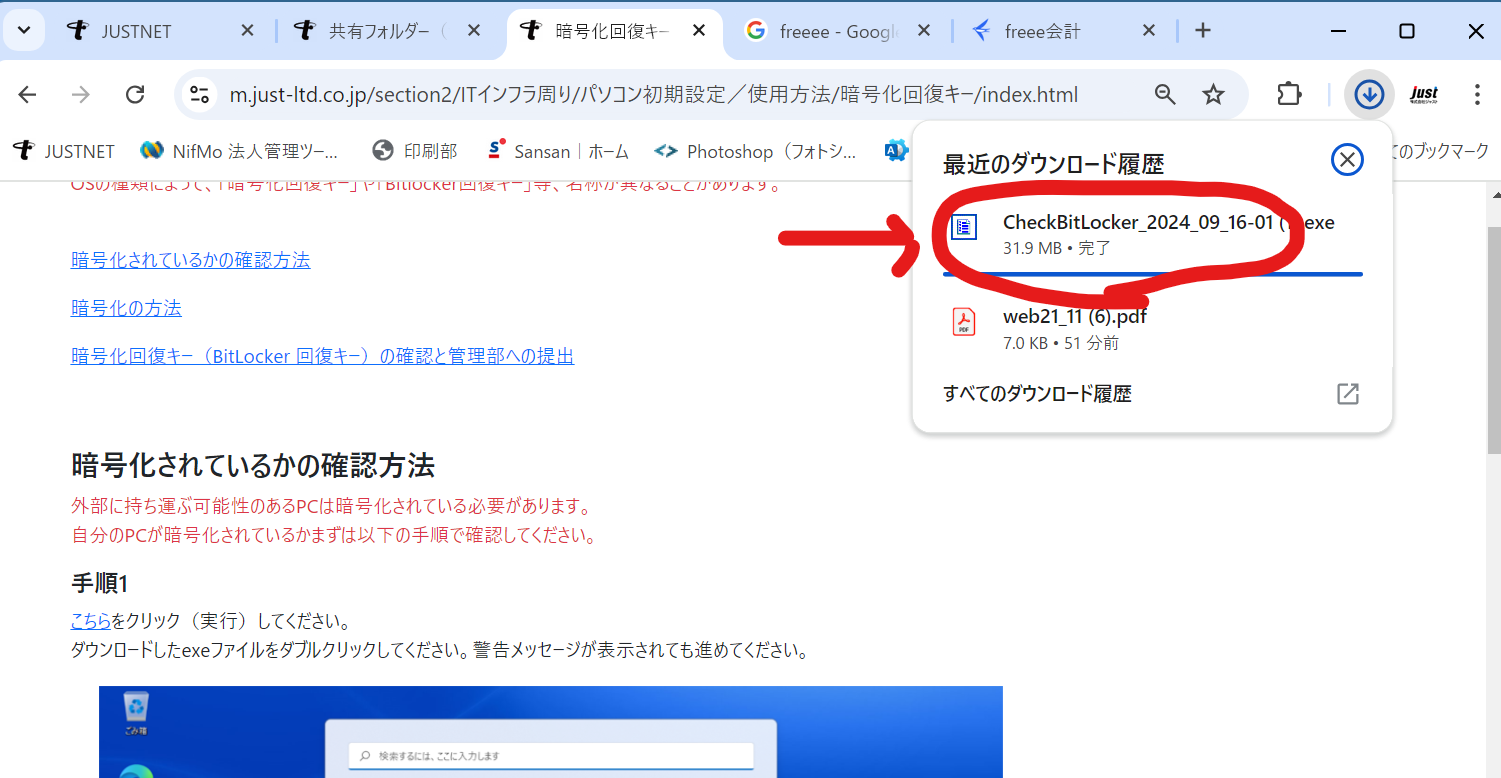Click the screenshot thumbnail of Windows search
This screenshot has height=778, width=1501.
(x=551, y=732)
